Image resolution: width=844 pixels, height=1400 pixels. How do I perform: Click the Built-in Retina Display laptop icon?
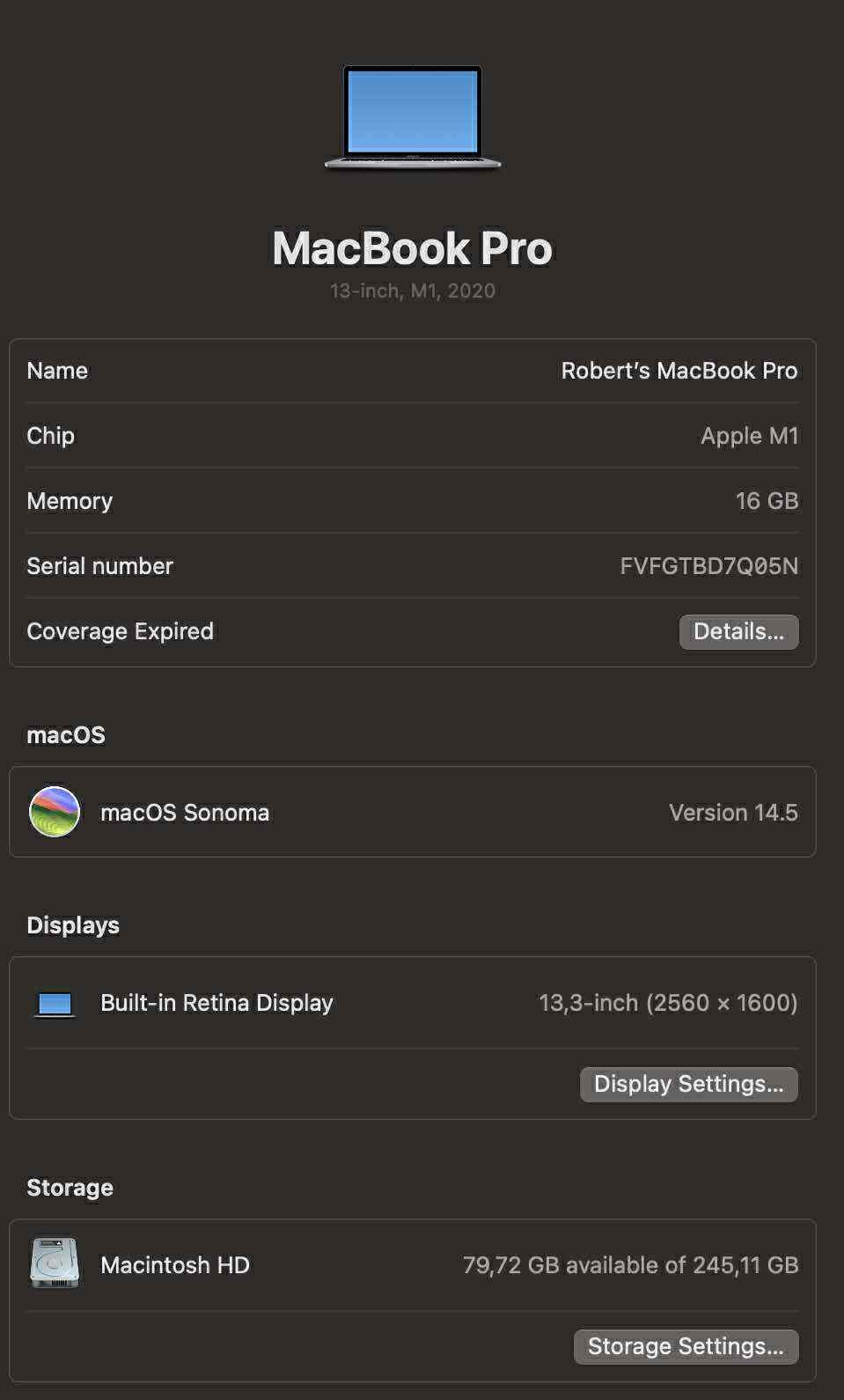55,1004
